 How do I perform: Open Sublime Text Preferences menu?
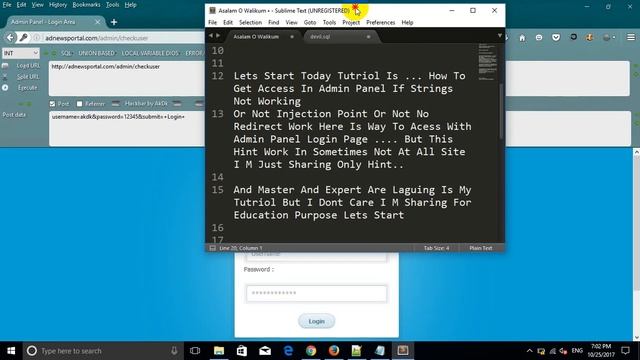380,22
